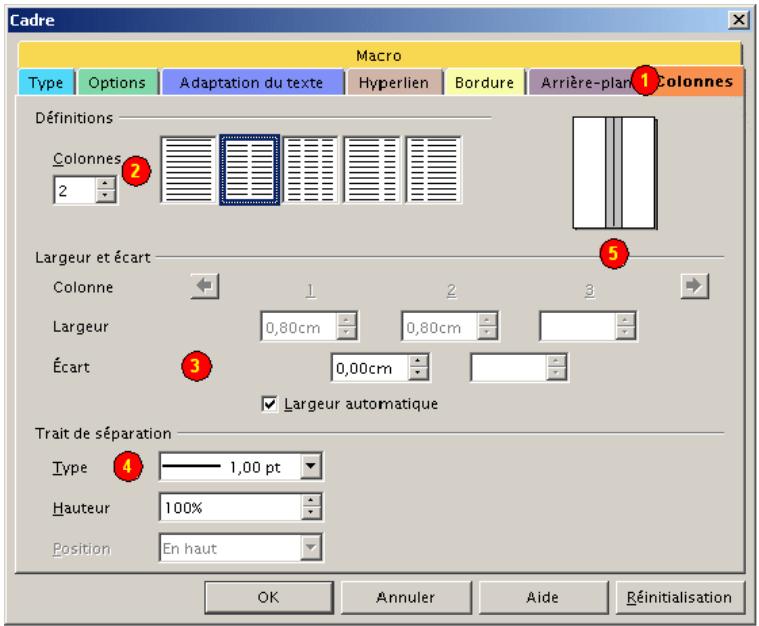The image size is (759, 626).
Task: Increase the Hauteur value with up spinner
Action: (x=311, y=501)
